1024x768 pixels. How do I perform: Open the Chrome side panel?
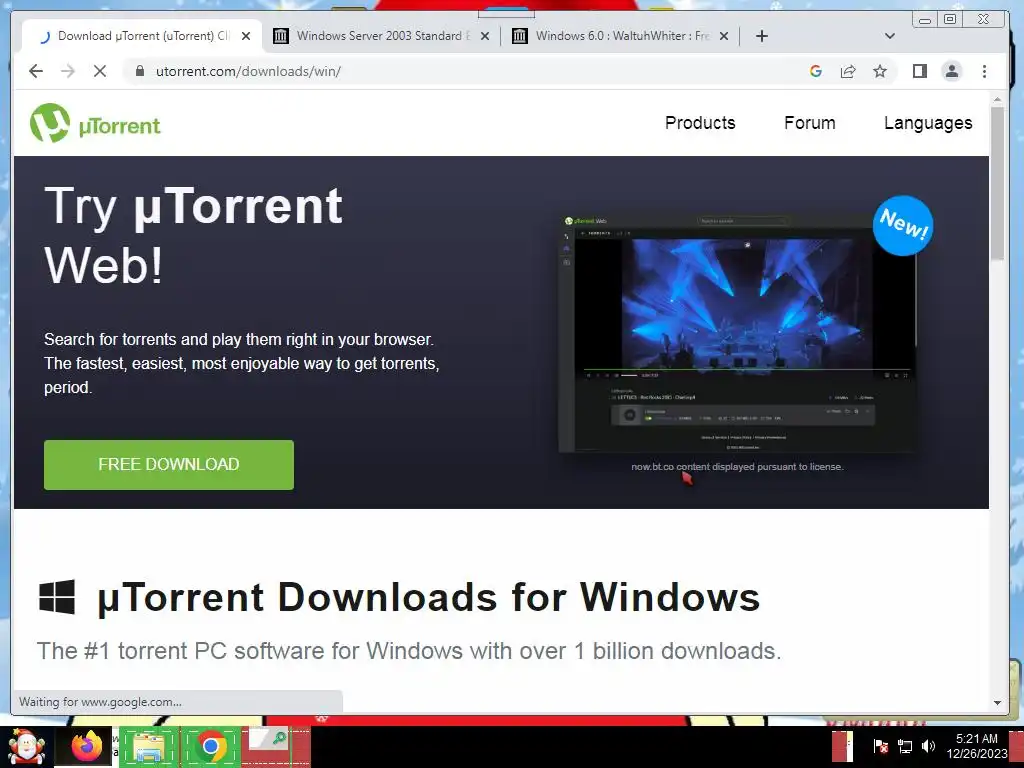920,71
